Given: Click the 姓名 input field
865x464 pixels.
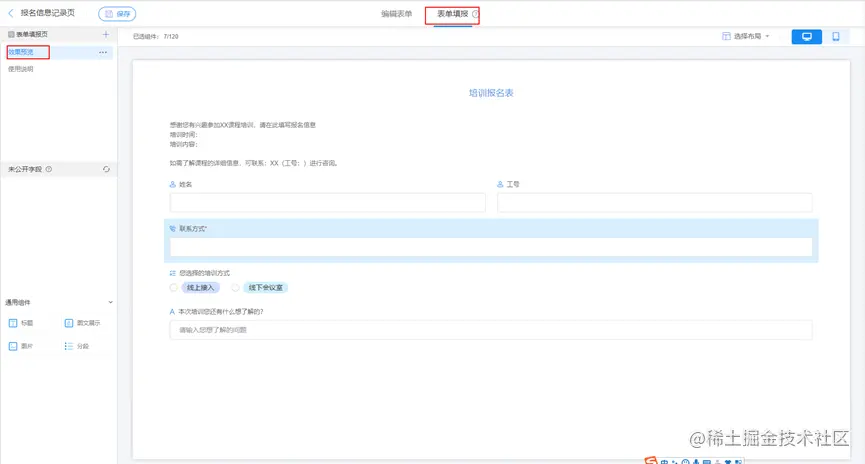Looking at the screenshot, I should click(328, 202).
